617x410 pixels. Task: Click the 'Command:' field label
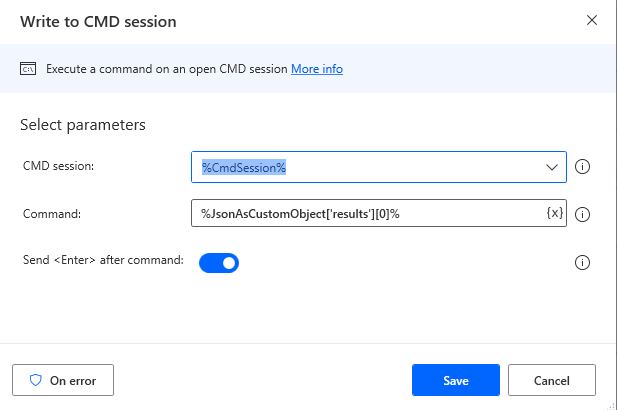pyautogui.click(x=54, y=212)
